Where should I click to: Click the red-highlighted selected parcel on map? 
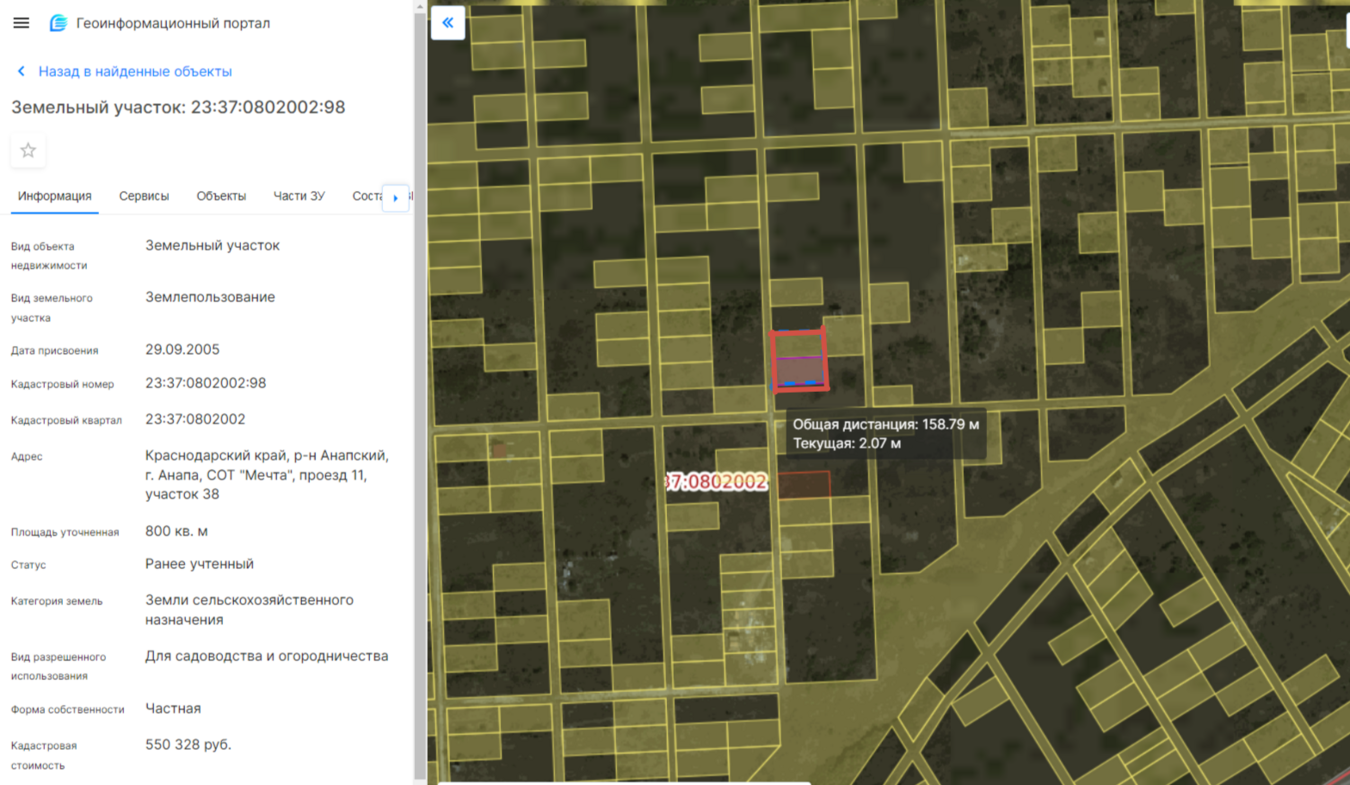798,360
